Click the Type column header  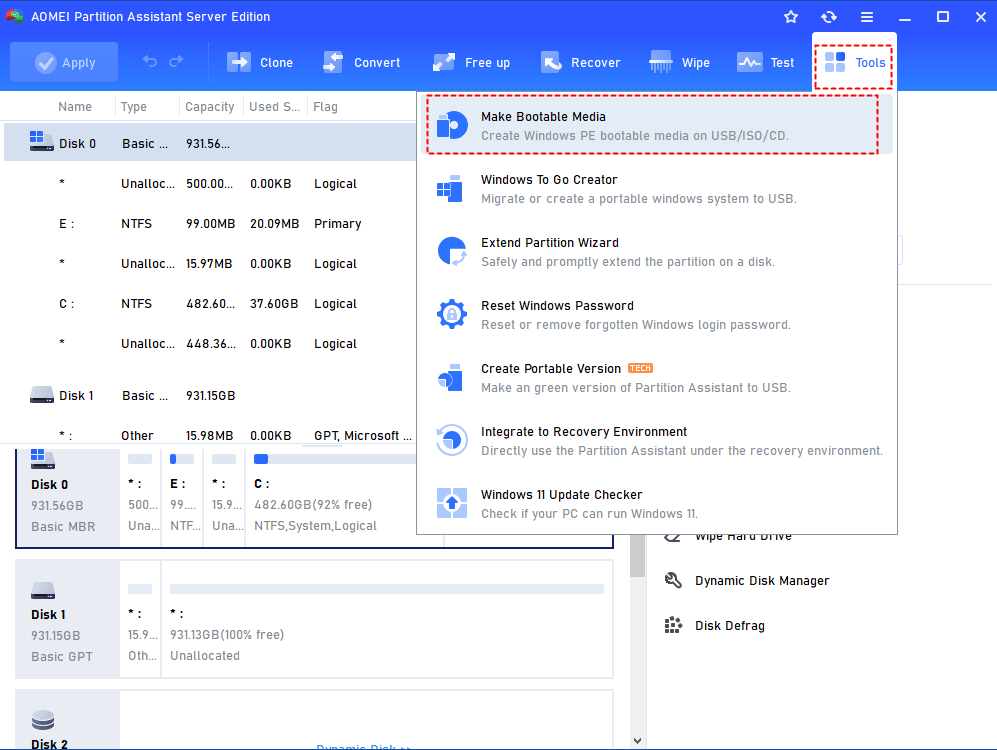click(134, 107)
